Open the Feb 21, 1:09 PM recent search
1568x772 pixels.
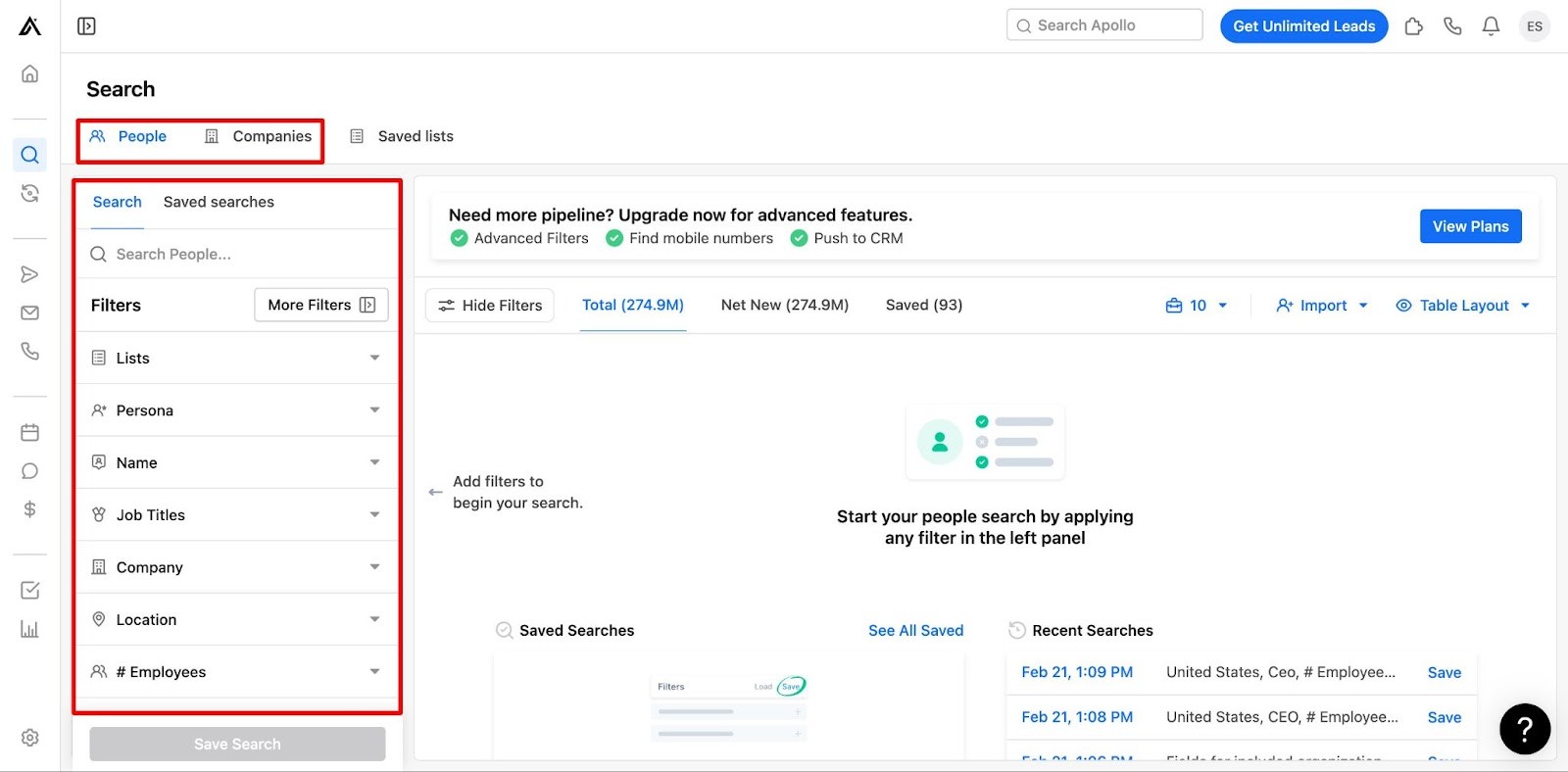pos(1077,672)
